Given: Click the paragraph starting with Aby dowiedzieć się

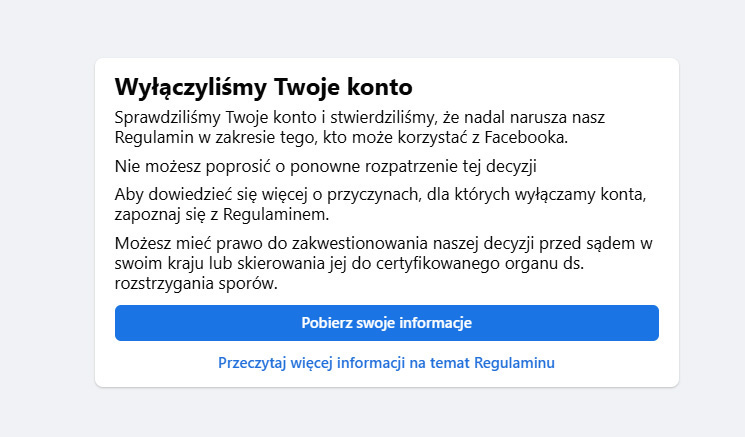Looking at the screenshot, I should [x=378, y=203].
